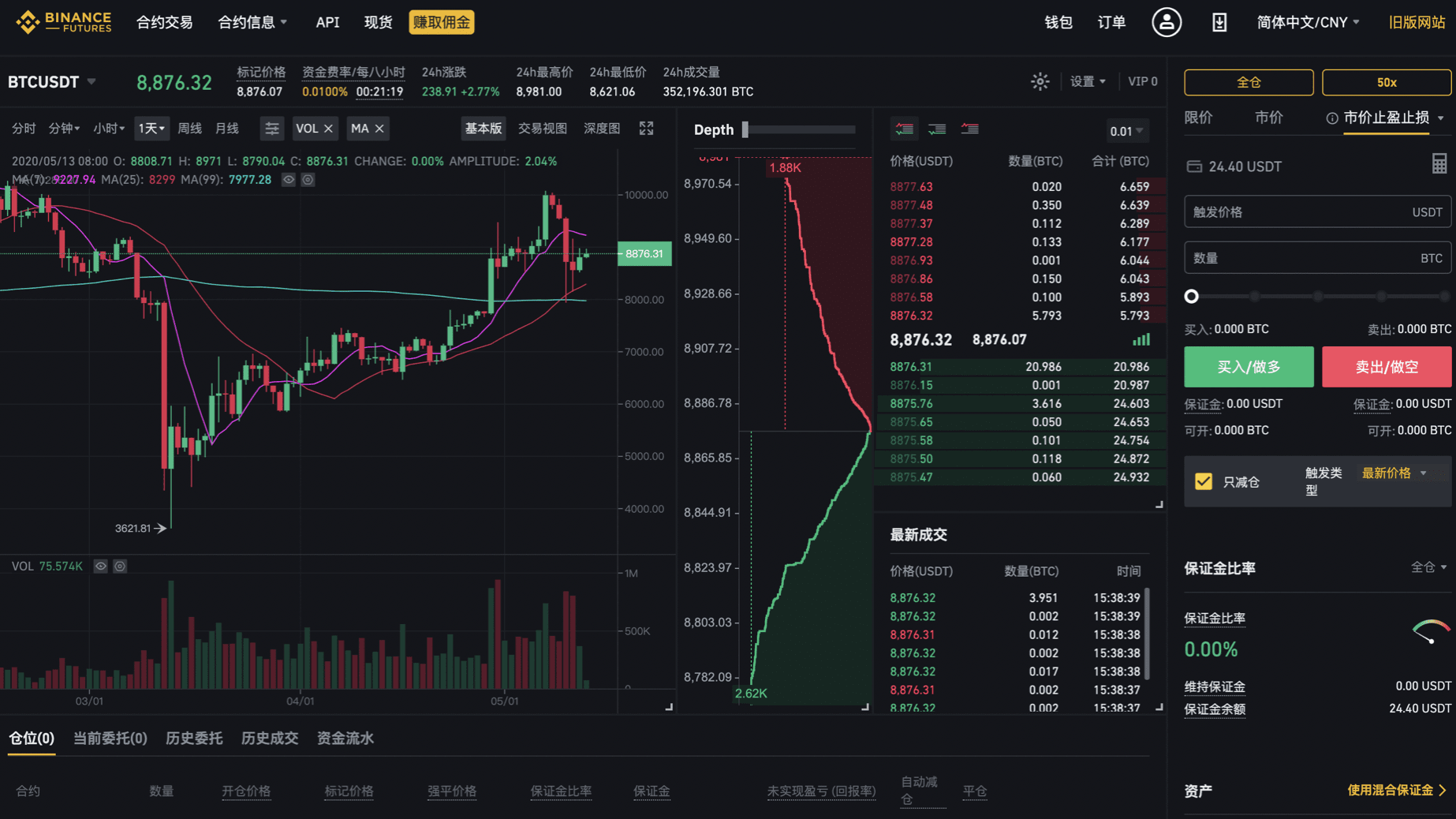Open VOL indicator settings target icon
This screenshot has width=1456, height=819.
[120, 567]
